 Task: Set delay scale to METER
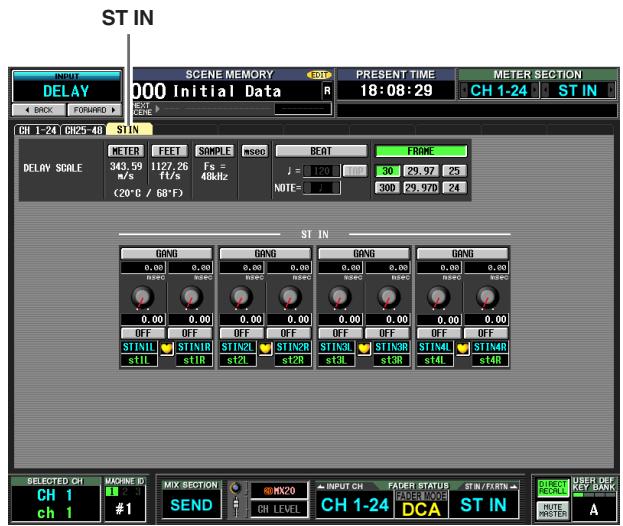pyautogui.click(x=126, y=151)
